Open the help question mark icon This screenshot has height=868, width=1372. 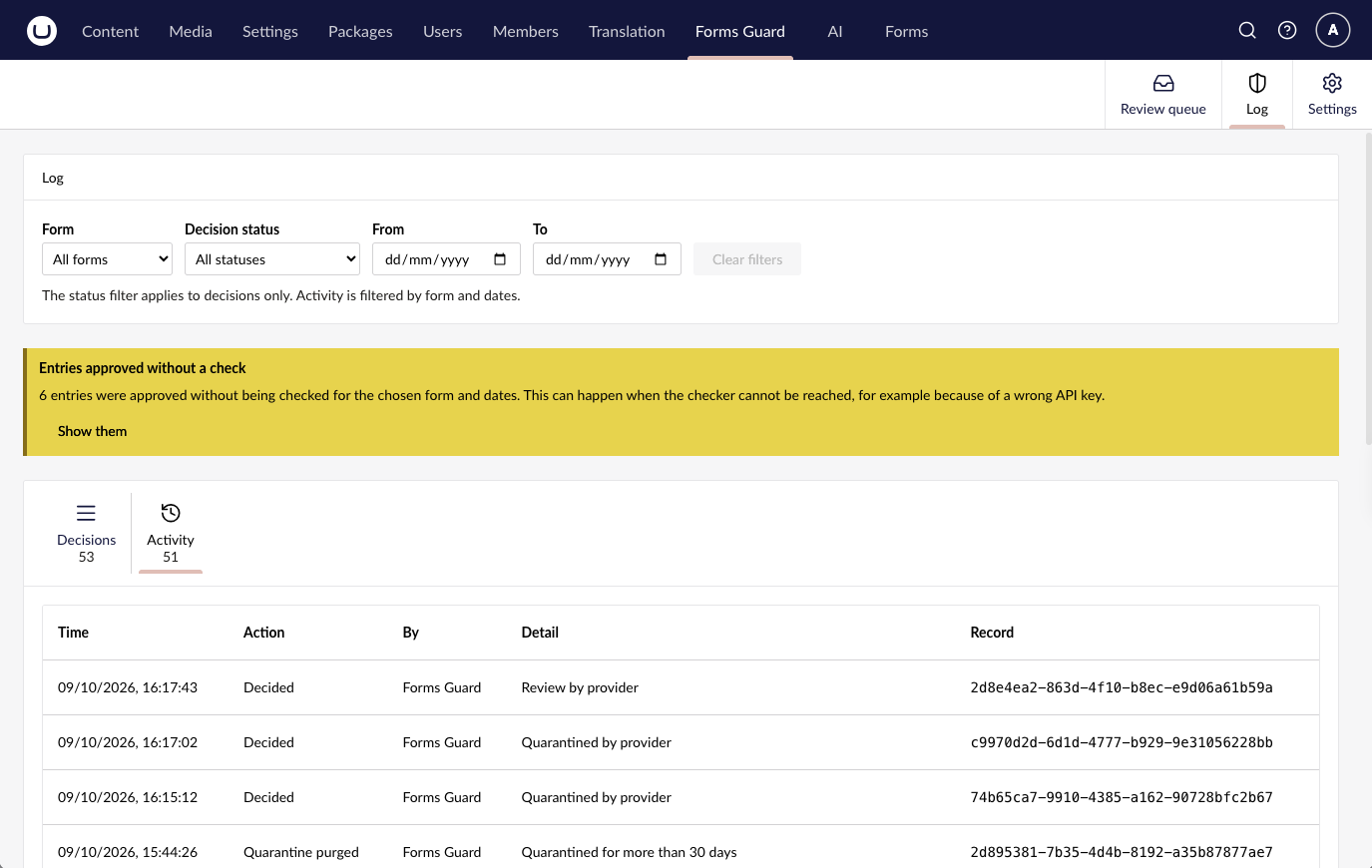tap(1287, 30)
